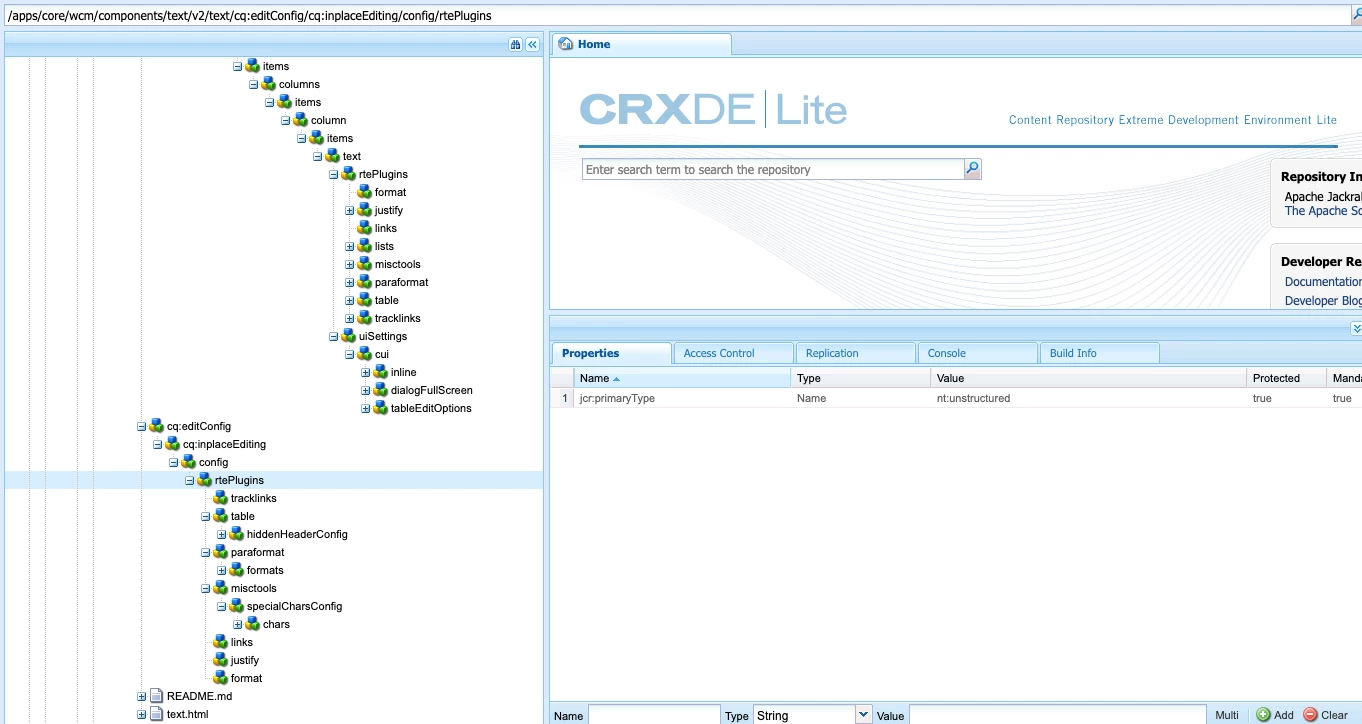
Task: Collapse the cq:inplaceEditing node
Action: coord(158,444)
